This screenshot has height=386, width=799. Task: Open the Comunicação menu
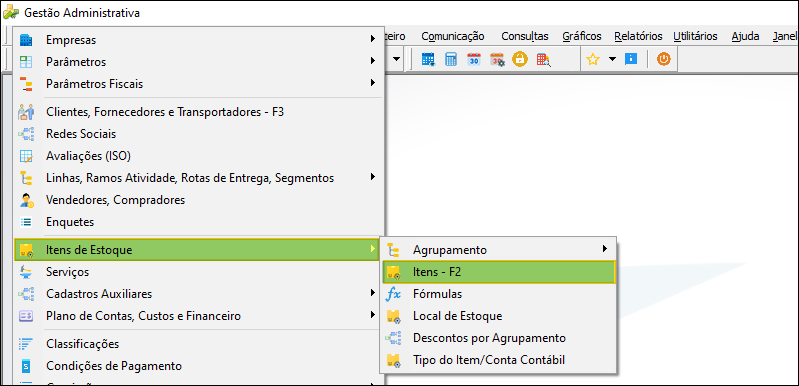(452, 37)
